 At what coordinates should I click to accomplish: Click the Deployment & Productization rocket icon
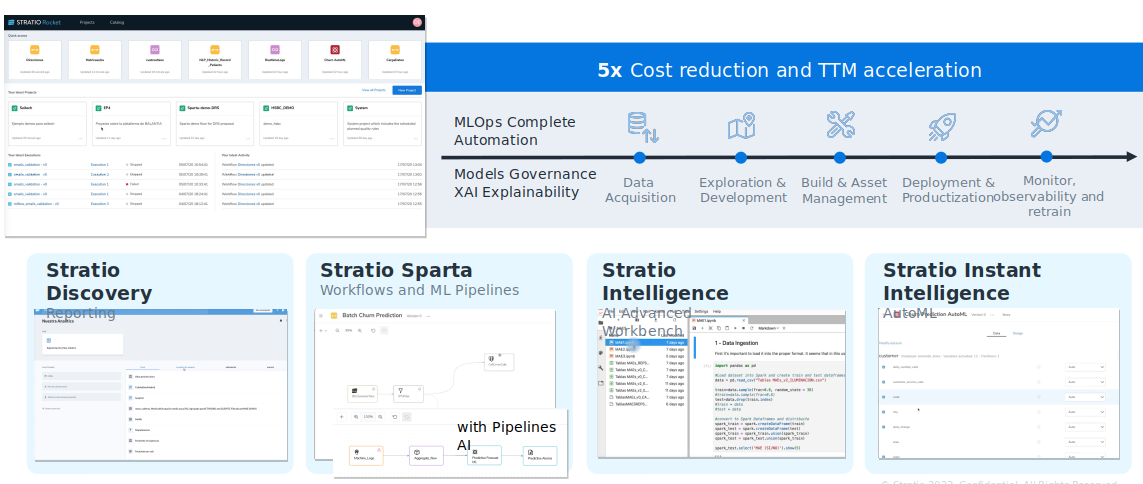(942, 127)
